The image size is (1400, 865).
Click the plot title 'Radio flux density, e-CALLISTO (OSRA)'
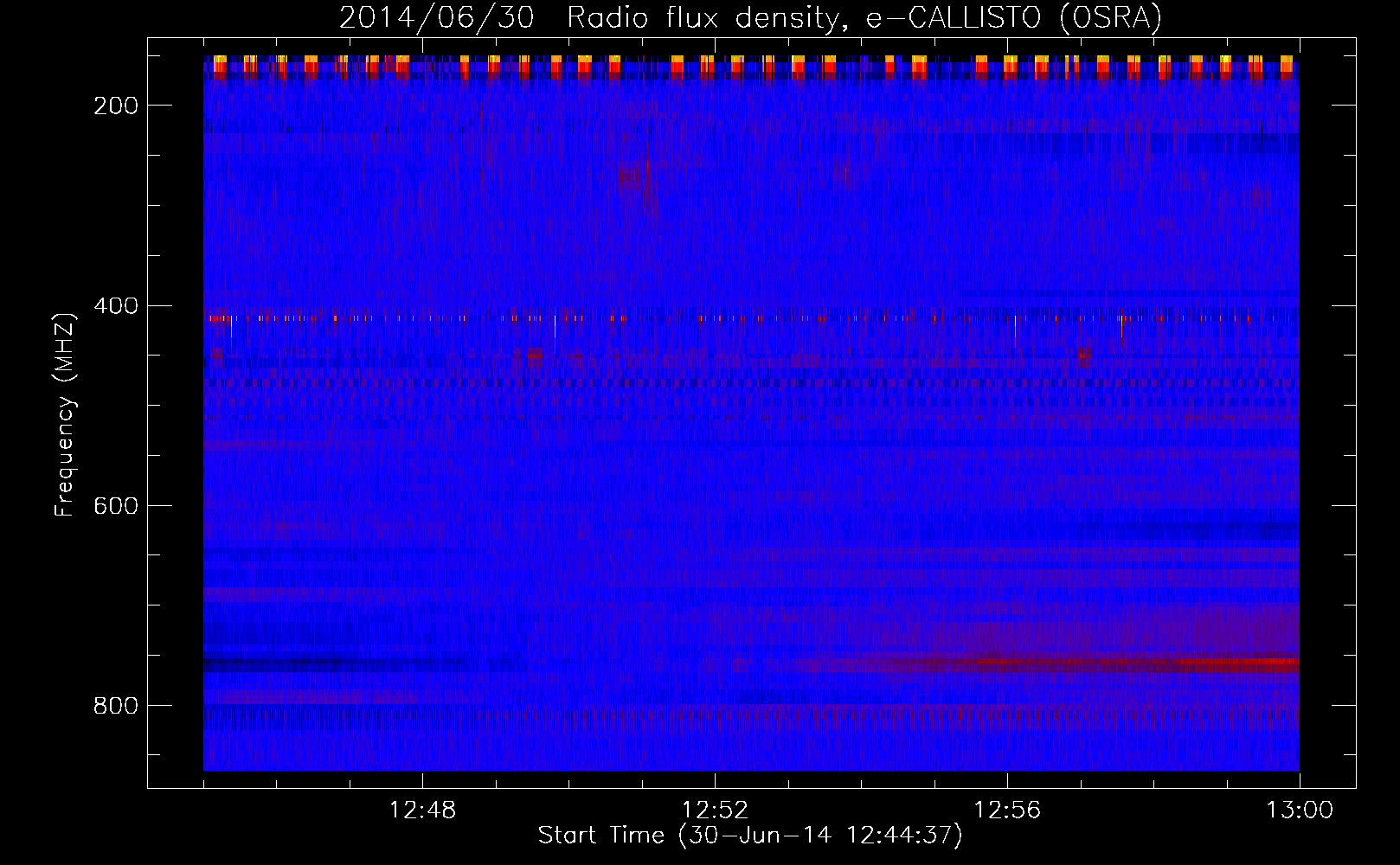[x=864, y=18]
